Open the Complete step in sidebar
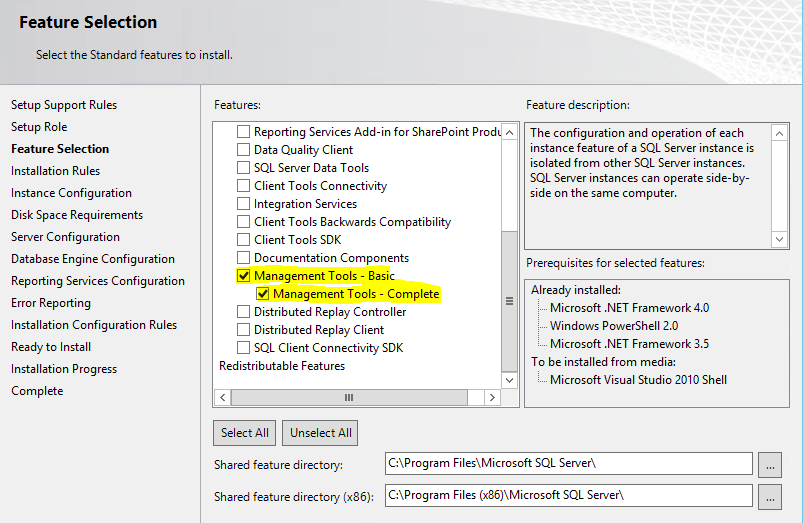803x523 pixels. [37, 391]
